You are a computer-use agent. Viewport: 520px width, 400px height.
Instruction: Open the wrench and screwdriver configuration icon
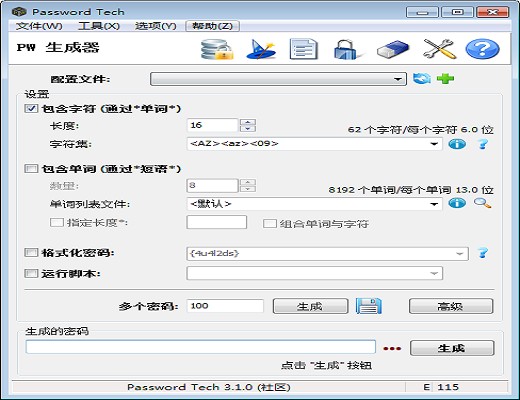439,49
